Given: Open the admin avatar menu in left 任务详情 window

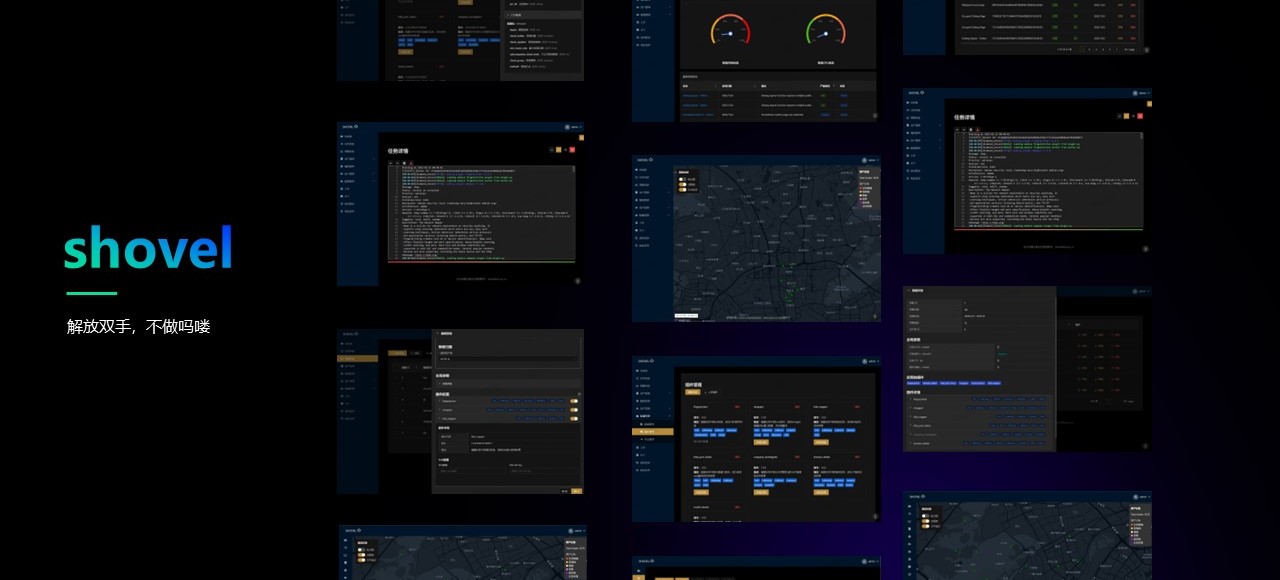Looking at the screenshot, I should pyautogui.click(x=571, y=127).
